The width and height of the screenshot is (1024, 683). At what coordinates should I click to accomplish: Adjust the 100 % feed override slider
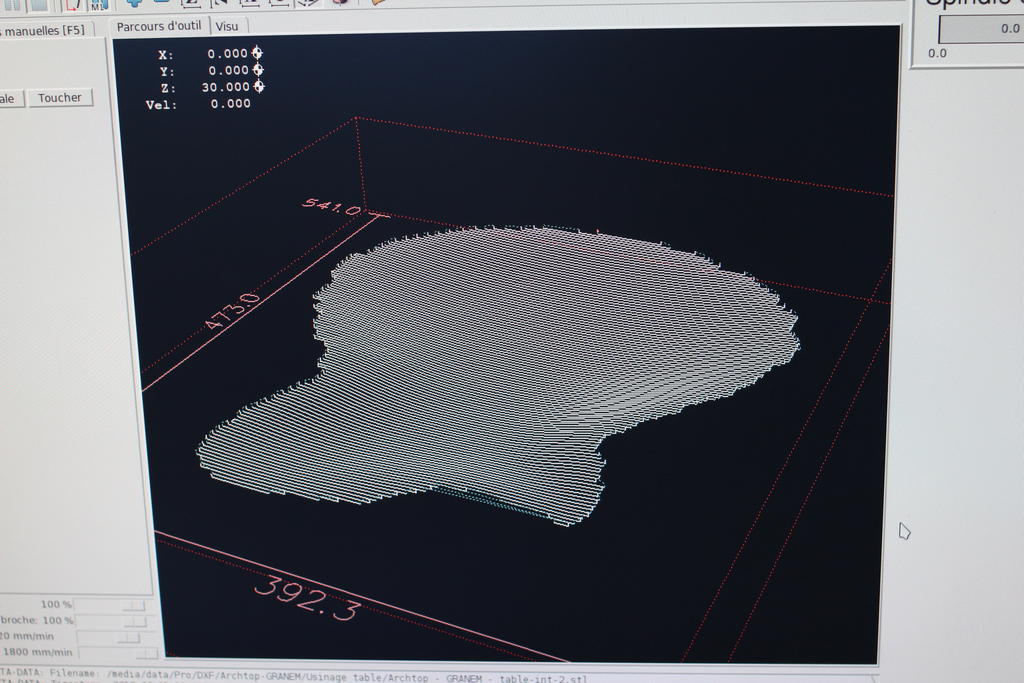point(111,605)
